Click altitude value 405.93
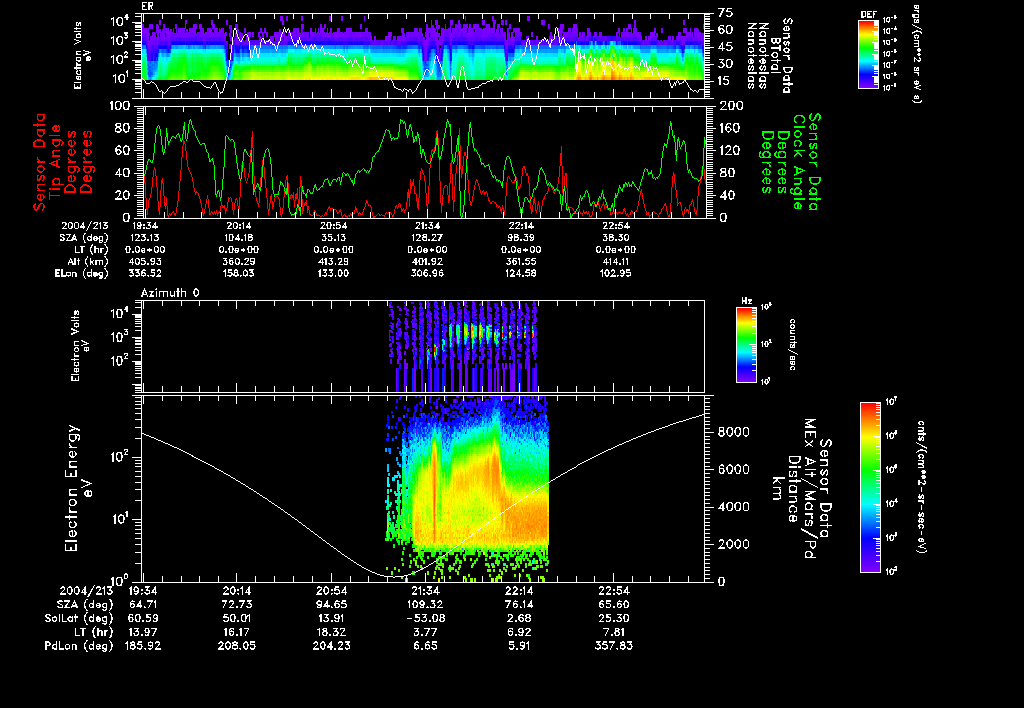This screenshot has width=1024, height=708. (x=144, y=262)
